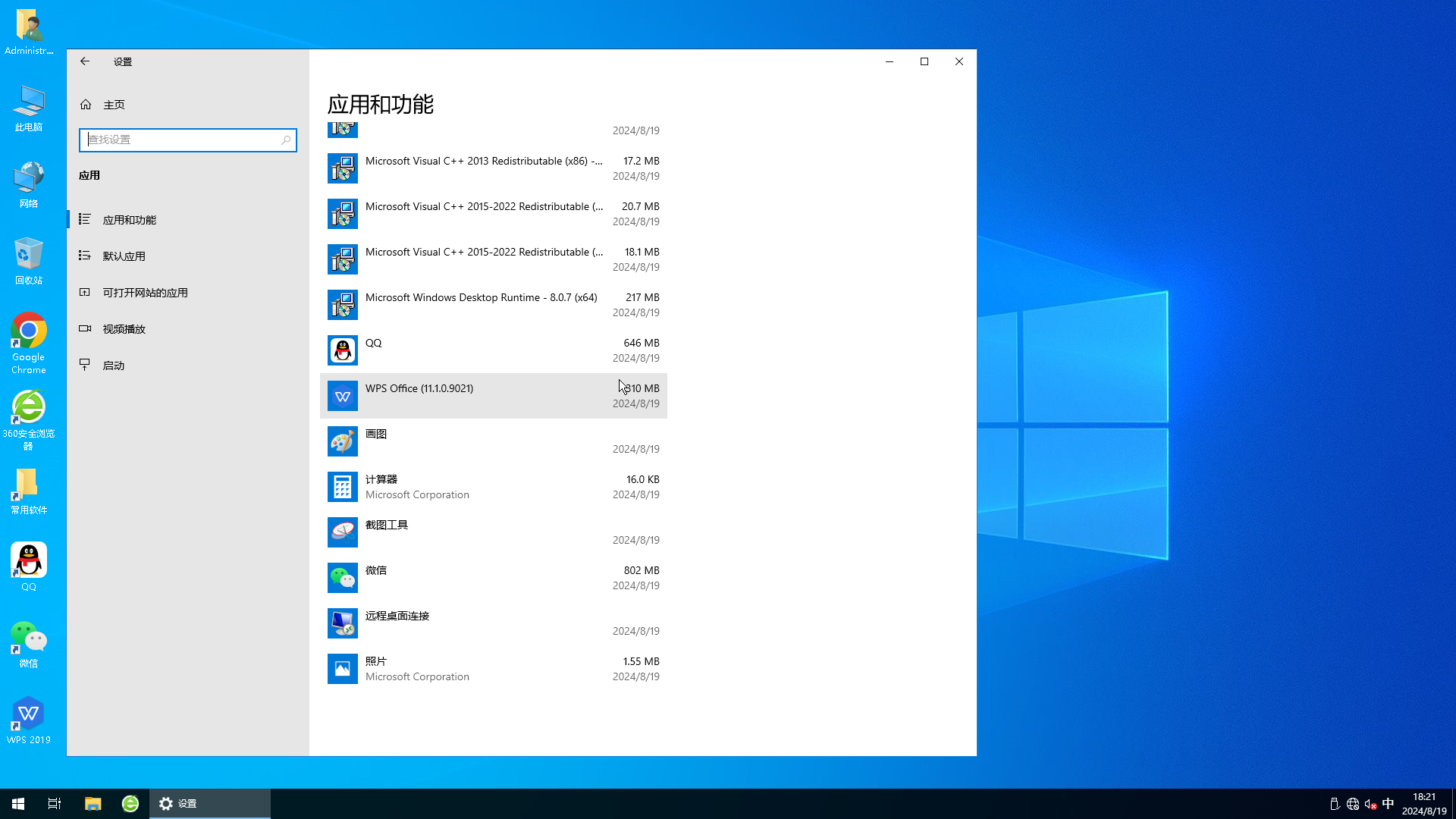Launch Google Chrome from desktop
The height and width of the screenshot is (819, 1456).
click(x=29, y=344)
